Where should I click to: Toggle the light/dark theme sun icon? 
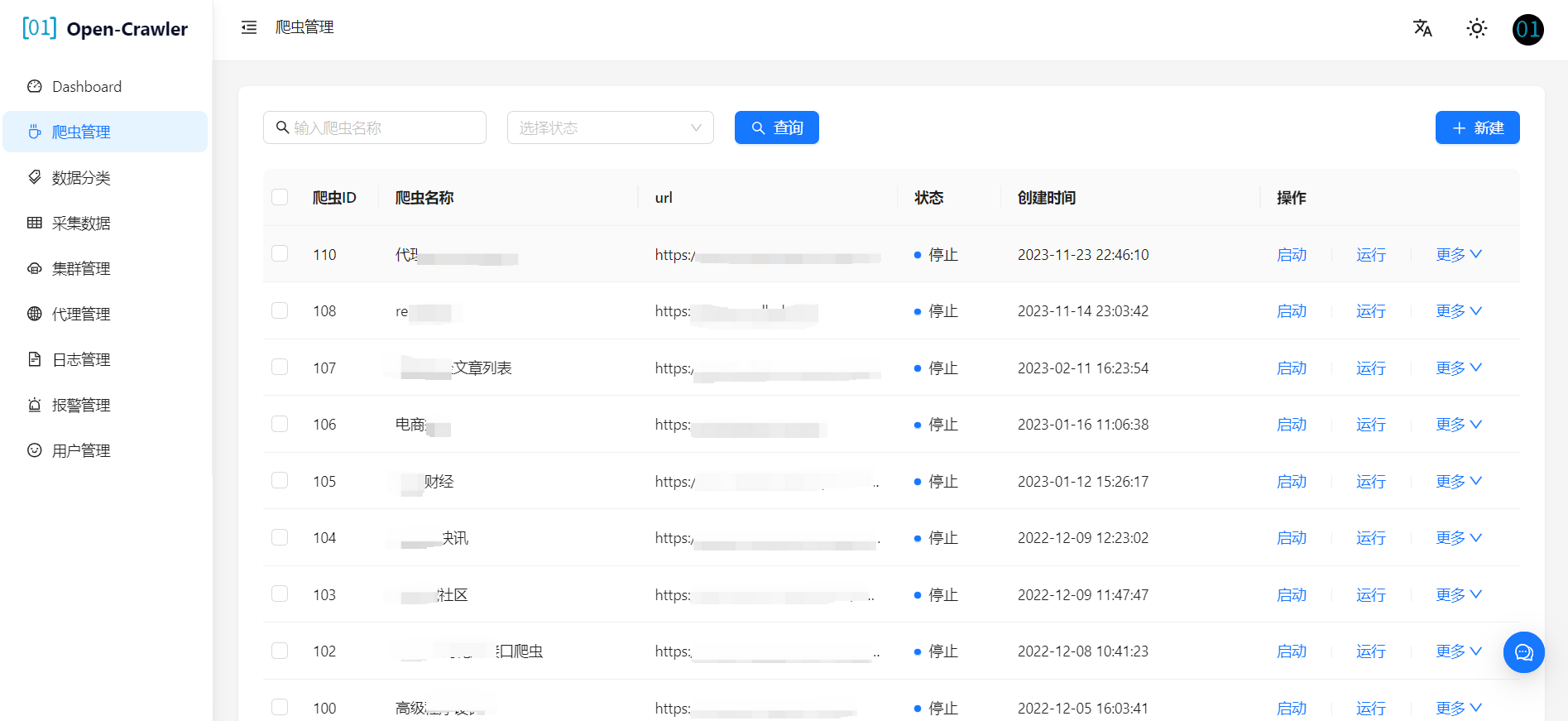[1476, 28]
